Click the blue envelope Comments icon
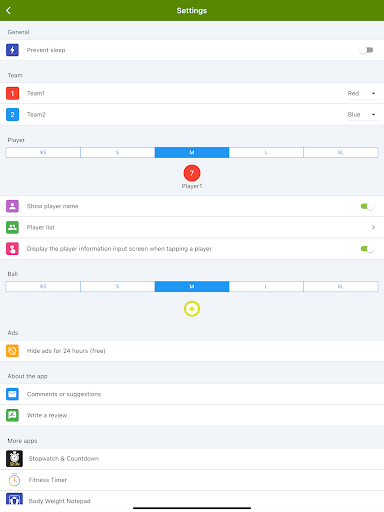384x512 pixels. point(12,394)
